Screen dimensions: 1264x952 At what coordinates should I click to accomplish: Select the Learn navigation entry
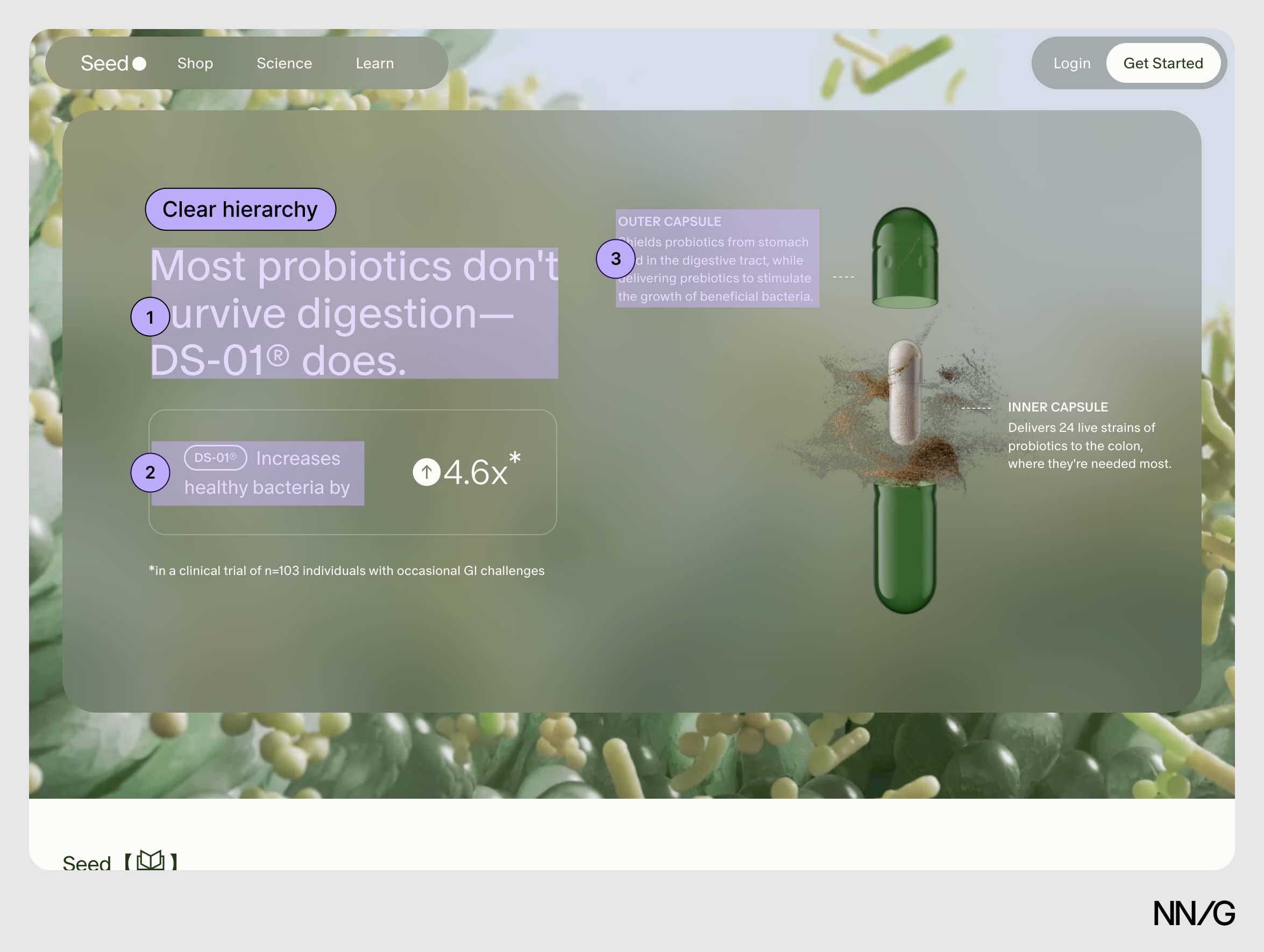pyautogui.click(x=375, y=63)
